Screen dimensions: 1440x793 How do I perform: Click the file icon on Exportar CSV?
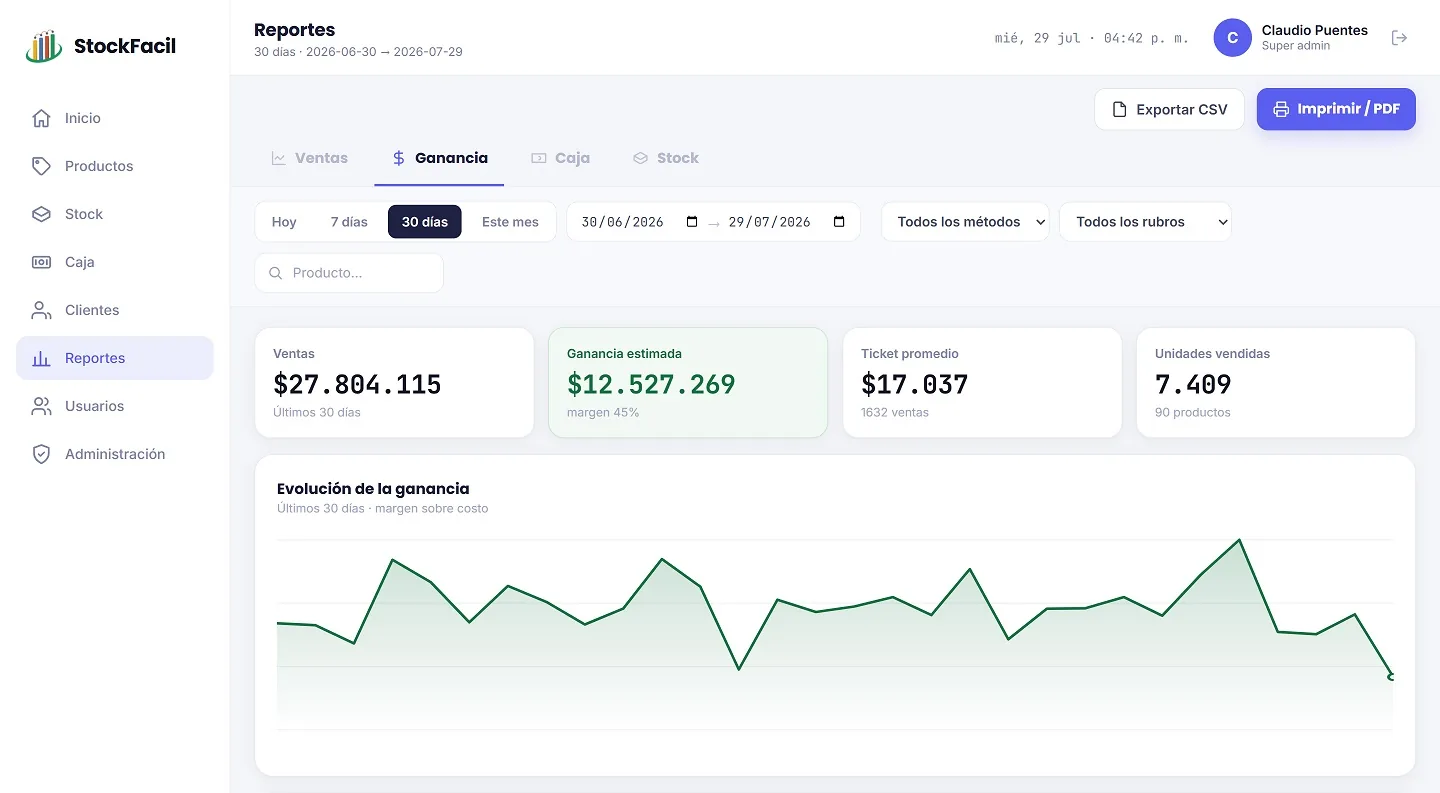coord(1119,109)
